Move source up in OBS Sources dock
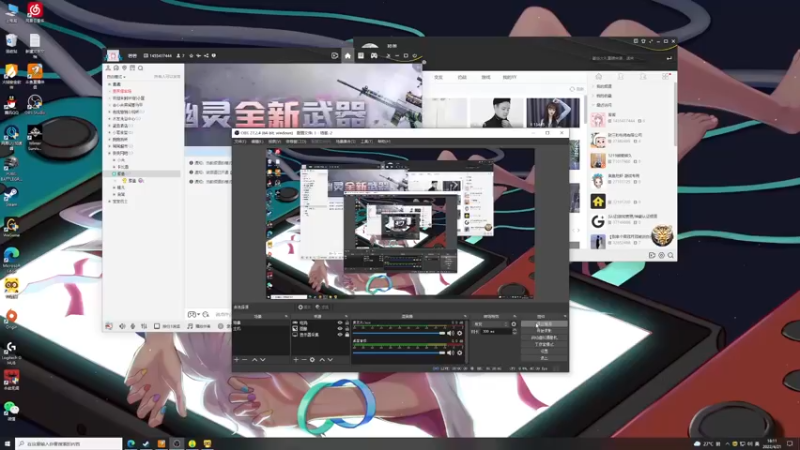 pos(322,360)
